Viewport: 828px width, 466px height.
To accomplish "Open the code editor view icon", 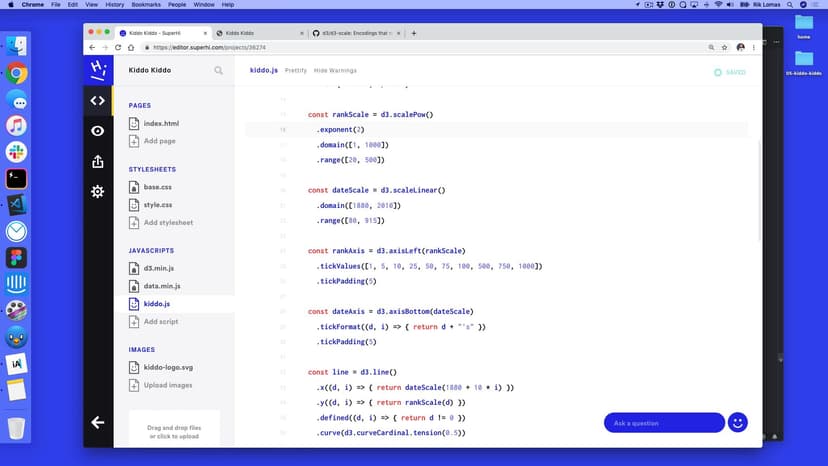I will [x=97, y=100].
